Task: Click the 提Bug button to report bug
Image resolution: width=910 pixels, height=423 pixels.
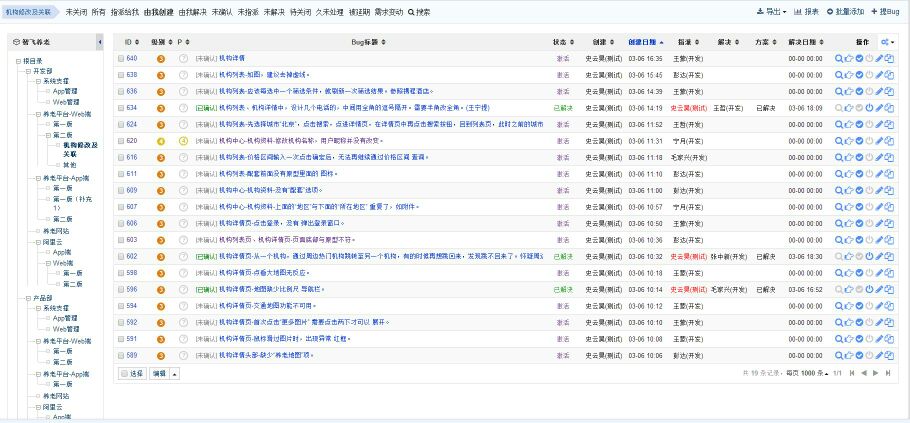Action: [x=883, y=12]
